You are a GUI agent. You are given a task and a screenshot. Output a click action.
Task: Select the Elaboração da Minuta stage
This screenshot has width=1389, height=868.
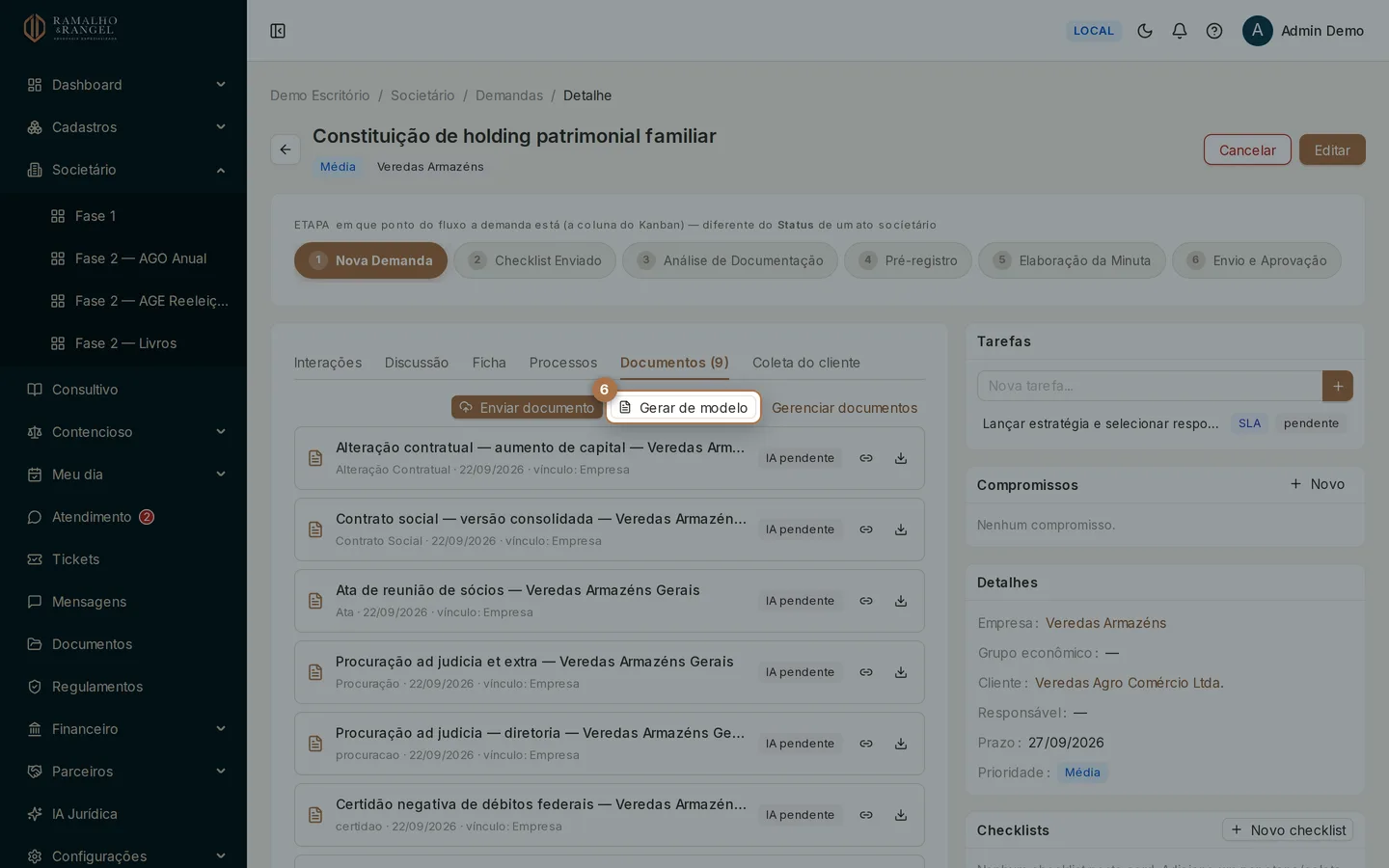point(1072,260)
